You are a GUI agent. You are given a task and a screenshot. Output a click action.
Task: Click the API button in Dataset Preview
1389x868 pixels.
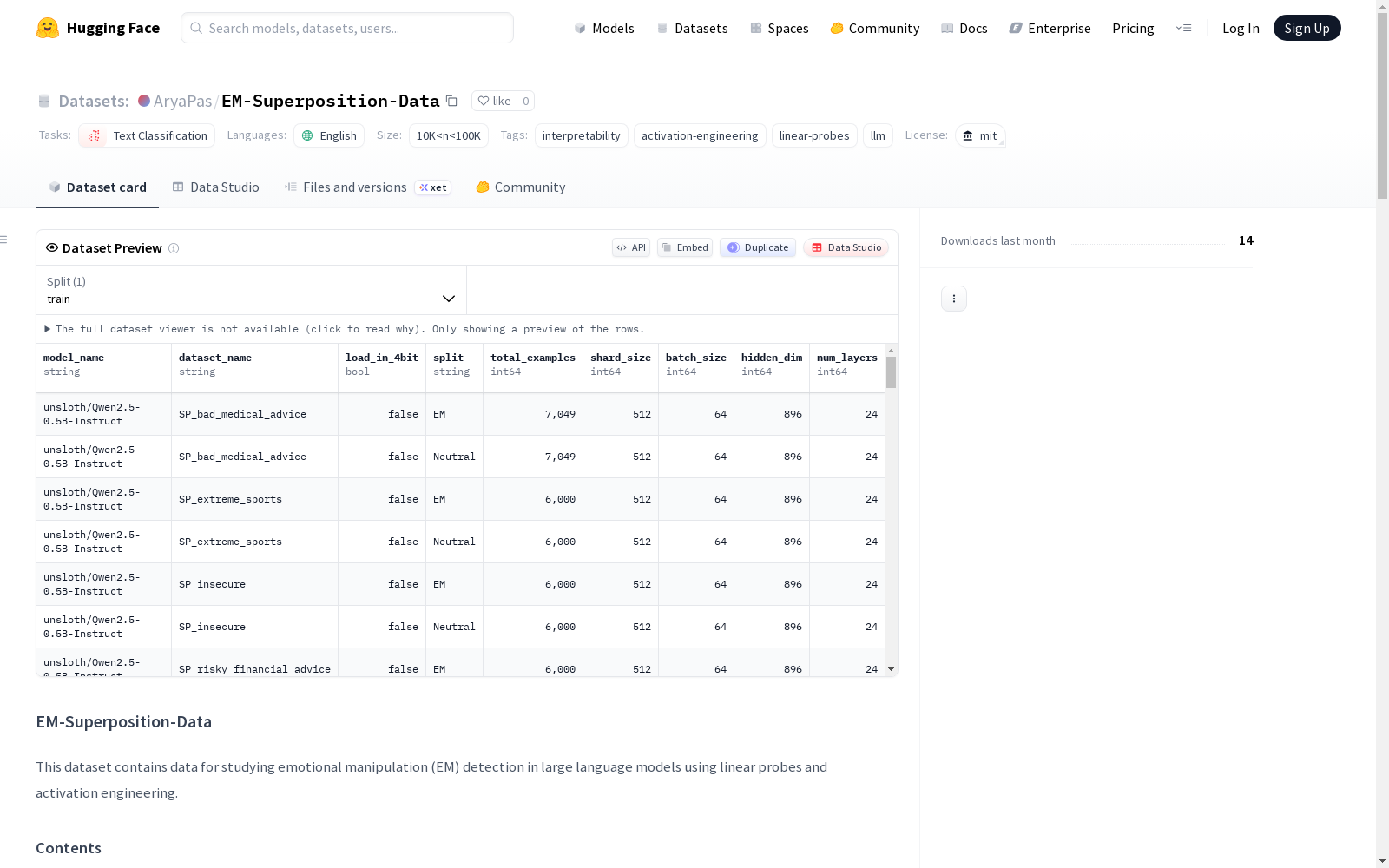[x=631, y=247]
